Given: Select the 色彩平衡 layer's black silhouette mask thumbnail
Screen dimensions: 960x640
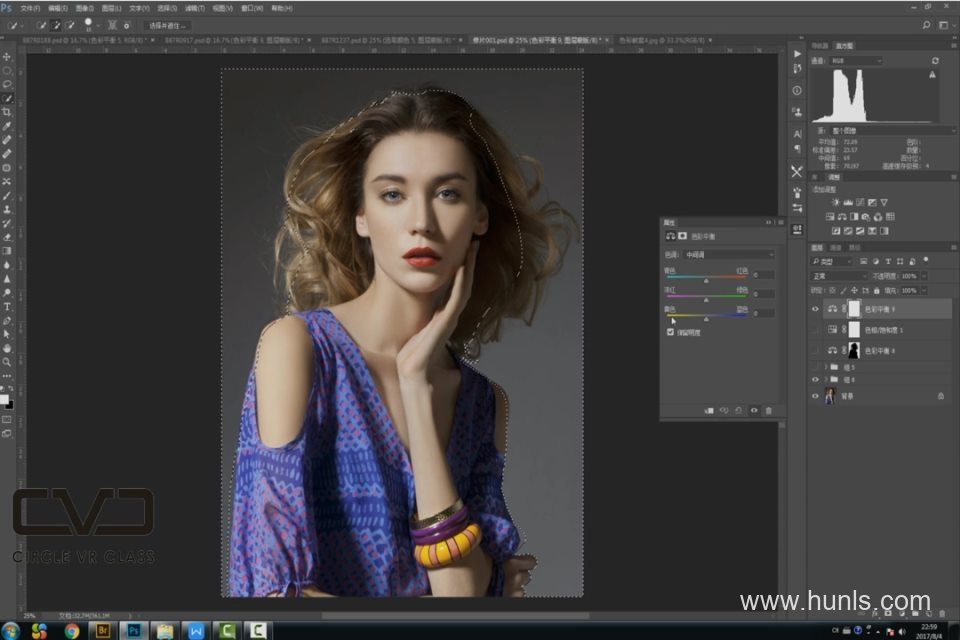Looking at the screenshot, I should pyautogui.click(x=854, y=351).
